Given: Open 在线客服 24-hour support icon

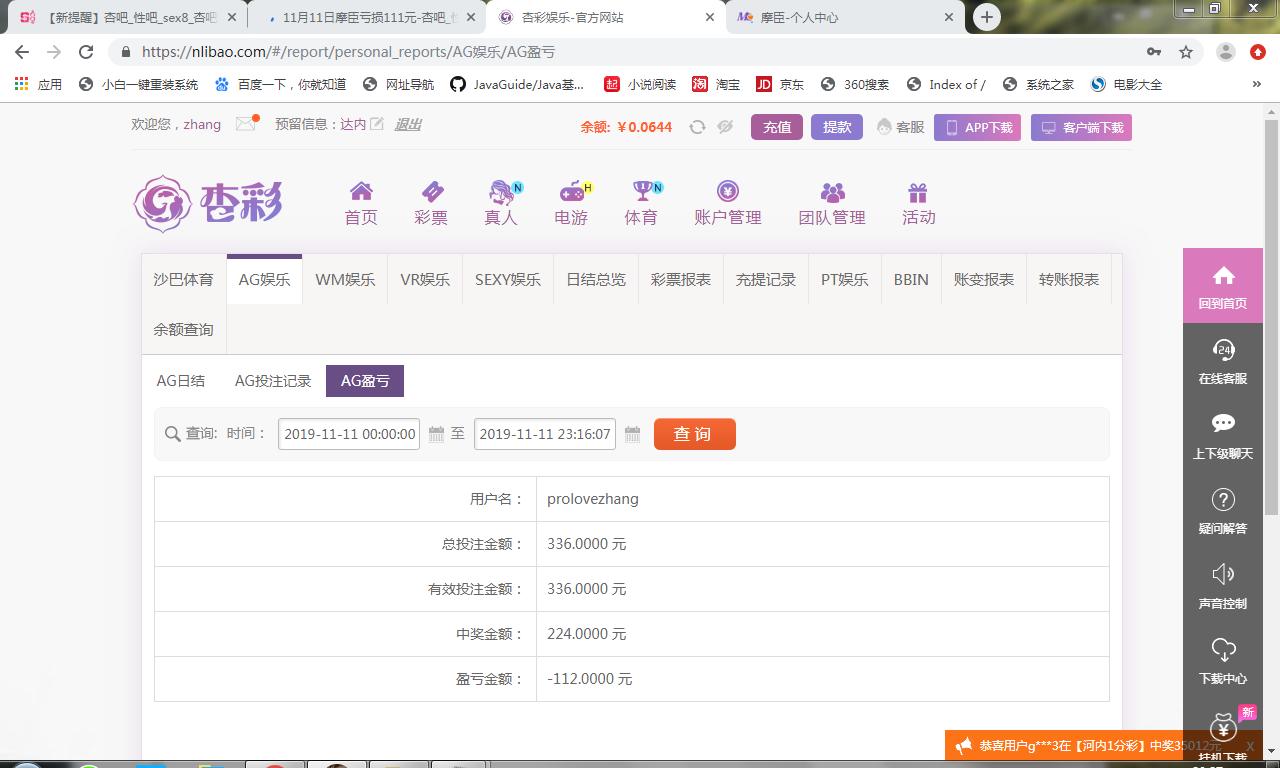Looking at the screenshot, I should pos(1223,349).
